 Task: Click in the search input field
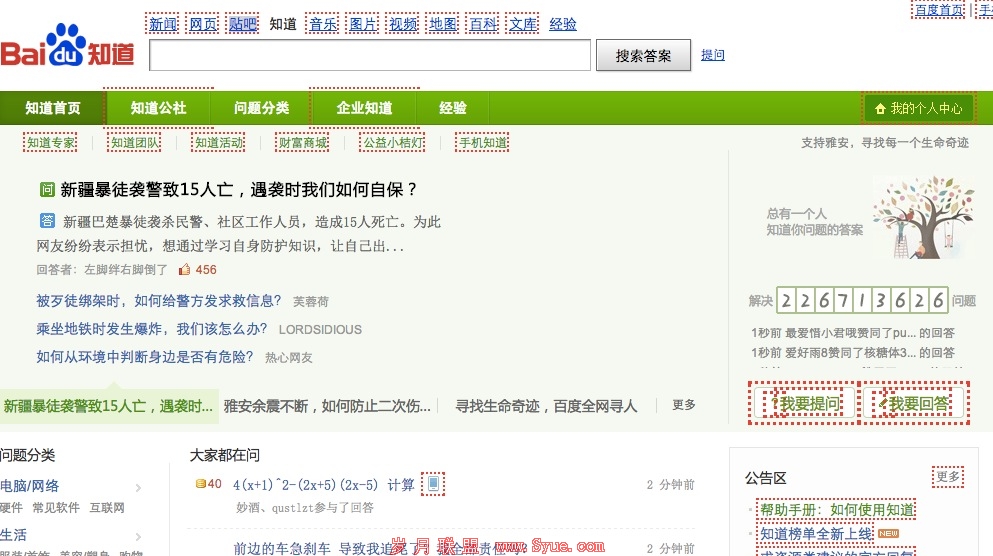[370, 55]
